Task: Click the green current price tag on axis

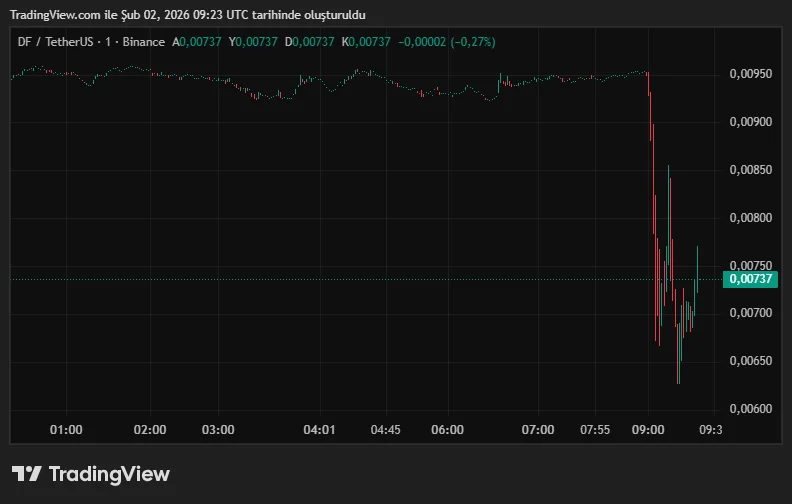Action: [x=751, y=279]
